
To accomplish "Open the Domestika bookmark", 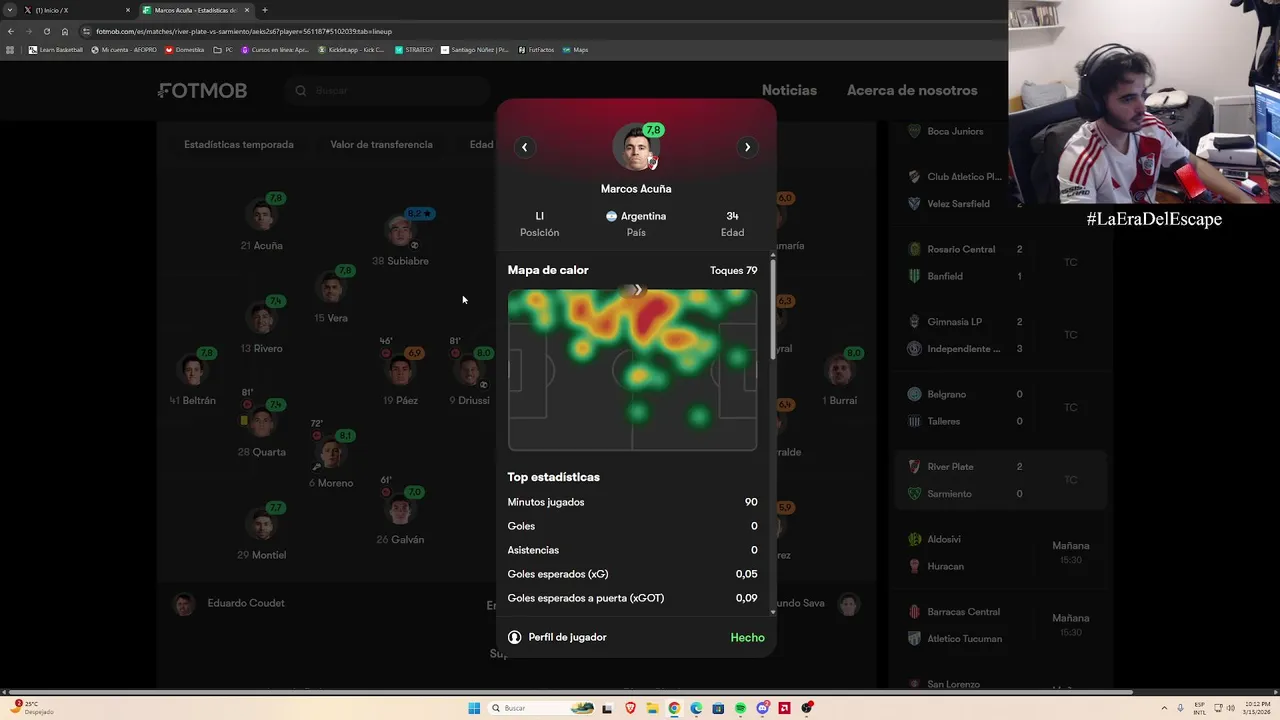I will point(185,50).
